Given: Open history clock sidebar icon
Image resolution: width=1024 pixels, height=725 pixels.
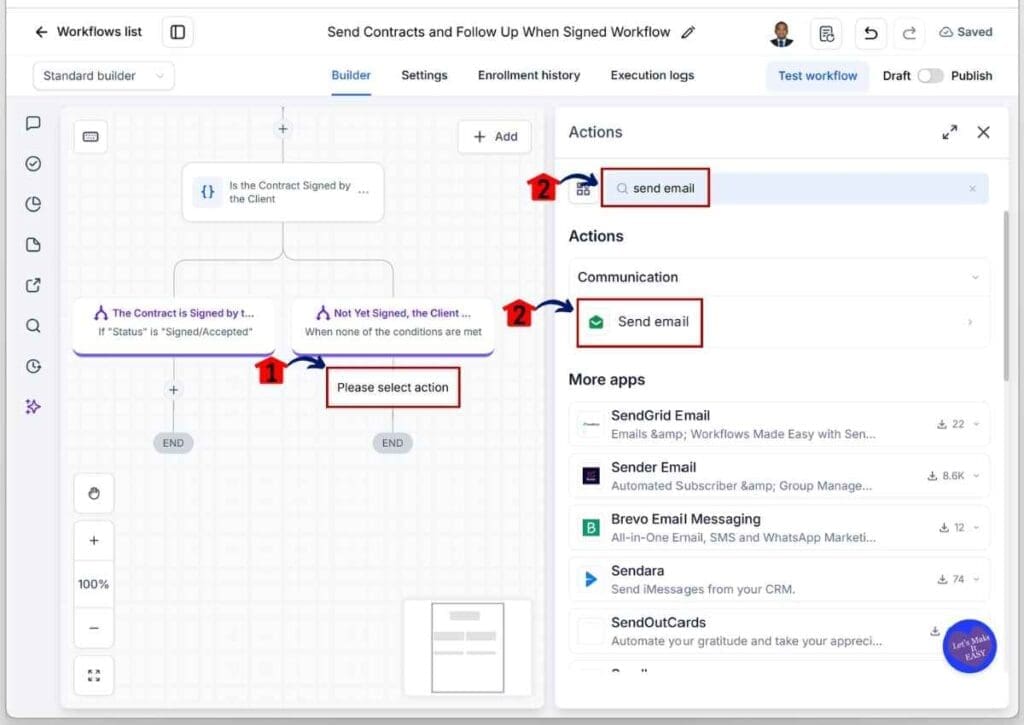Looking at the screenshot, I should (x=33, y=366).
